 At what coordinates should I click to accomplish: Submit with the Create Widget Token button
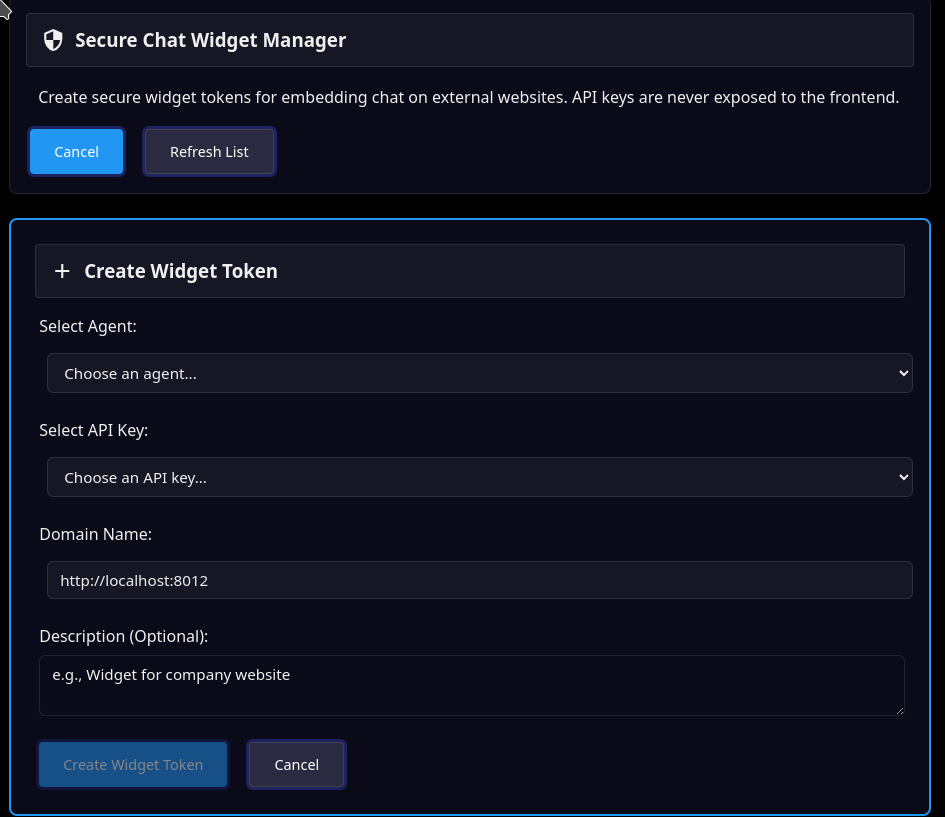pyautogui.click(x=133, y=765)
